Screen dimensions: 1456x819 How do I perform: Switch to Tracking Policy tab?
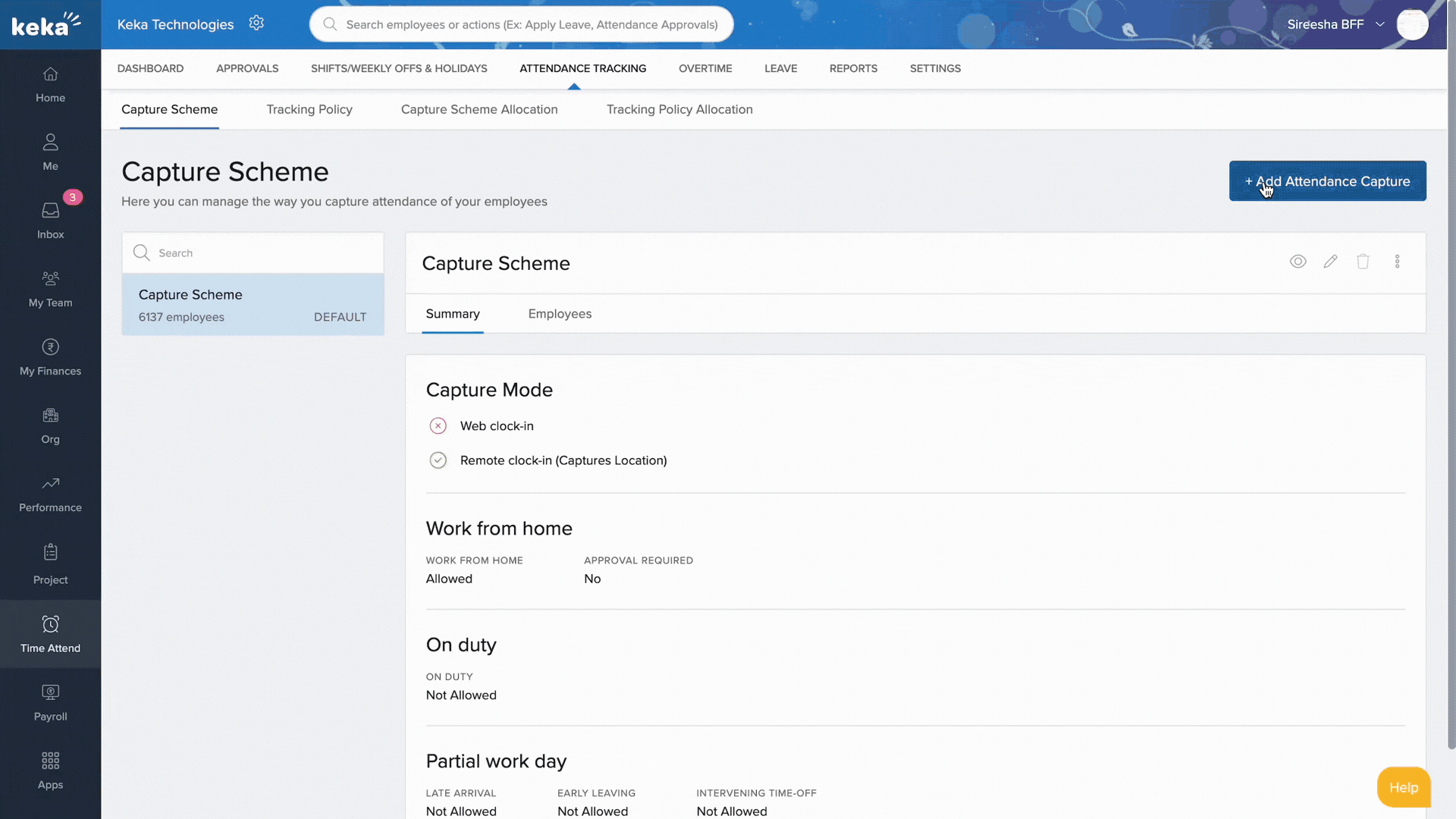click(309, 109)
